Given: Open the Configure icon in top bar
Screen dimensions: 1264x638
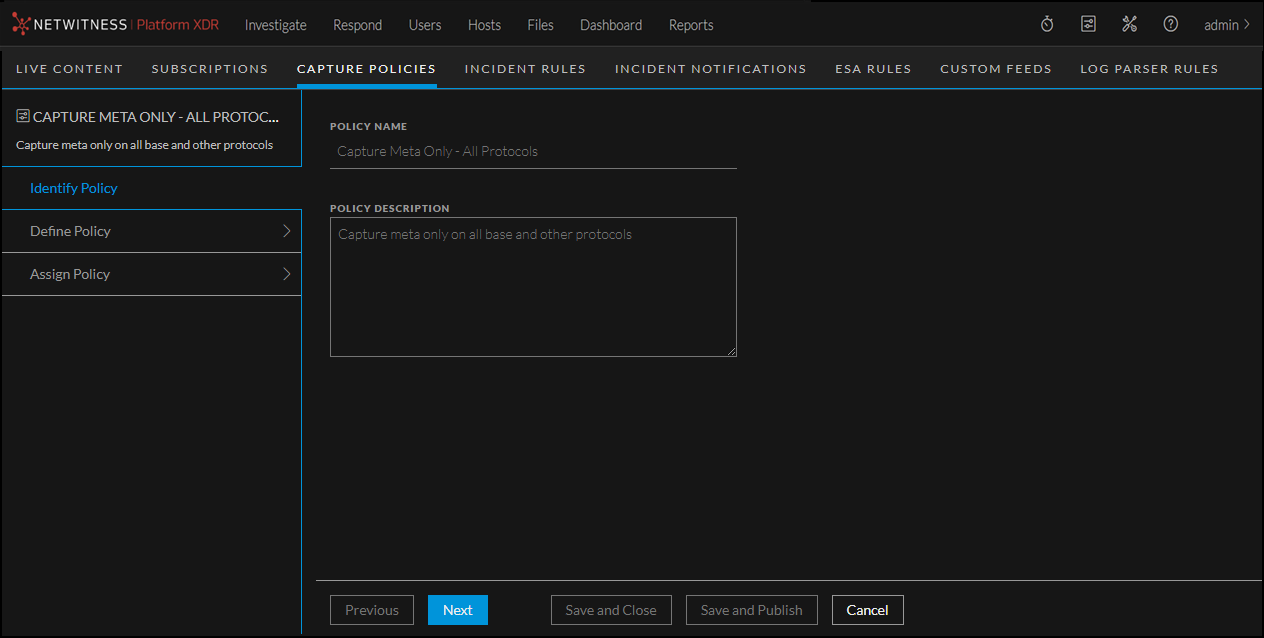Looking at the screenshot, I should pyautogui.click(x=1088, y=24).
